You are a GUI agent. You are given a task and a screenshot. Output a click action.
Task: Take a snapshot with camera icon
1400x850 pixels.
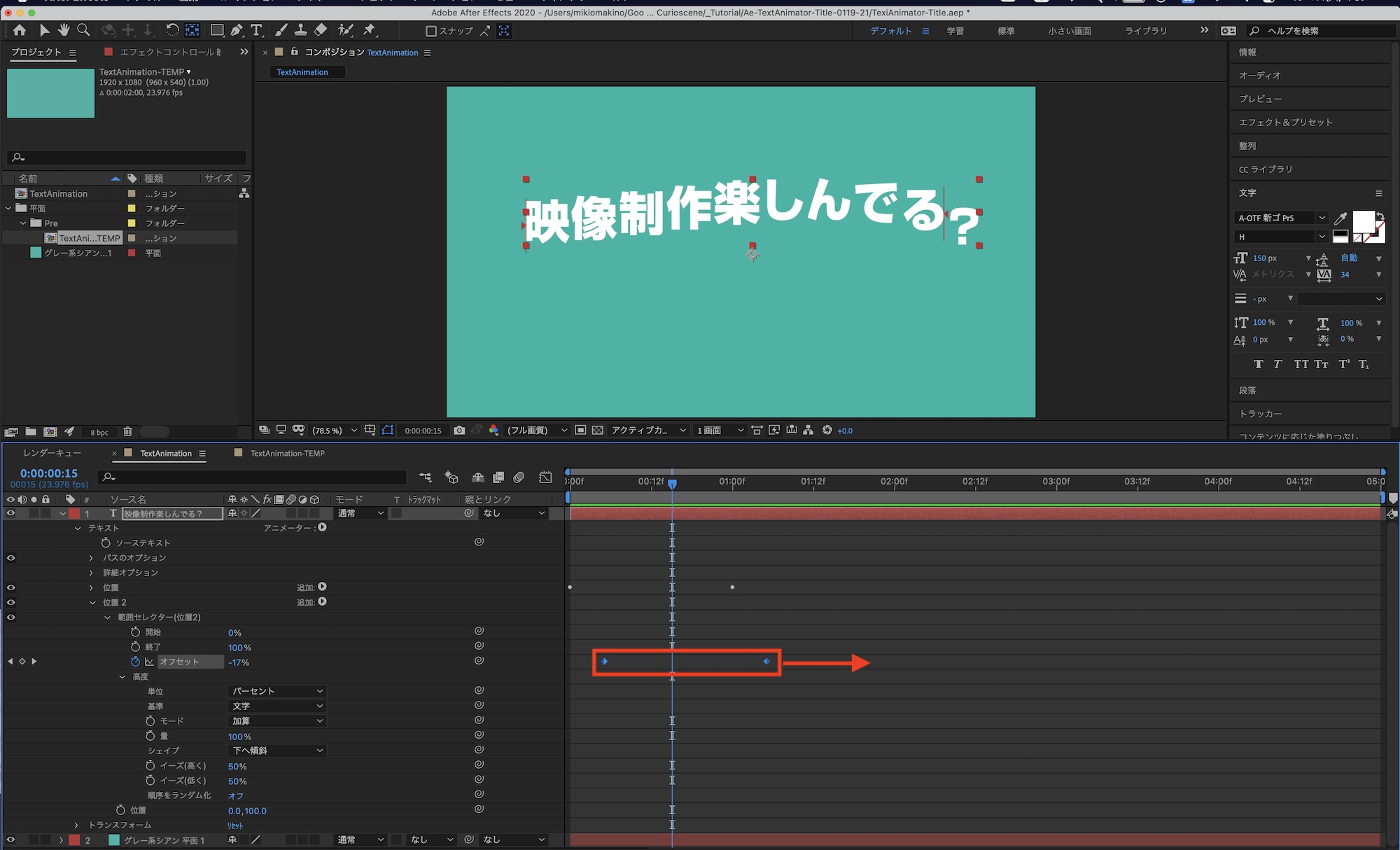point(459,431)
